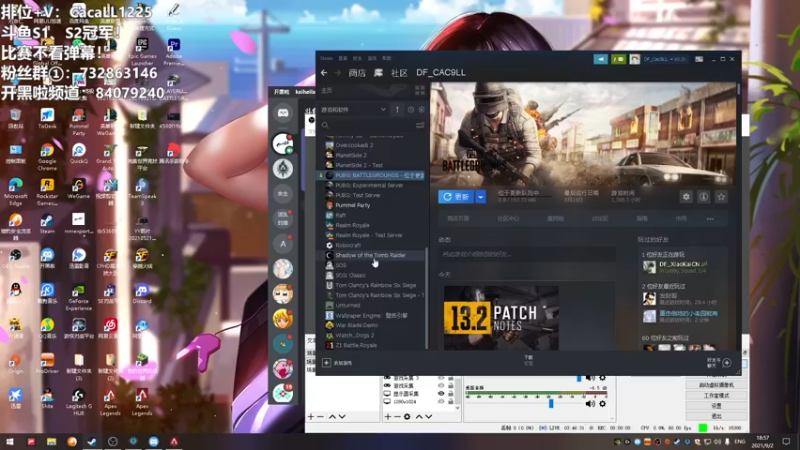Image resolution: width=800 pixels, height=450 pixels.
Task: Click OBS 退出 exit button
Action: click(x=716, y=416)
